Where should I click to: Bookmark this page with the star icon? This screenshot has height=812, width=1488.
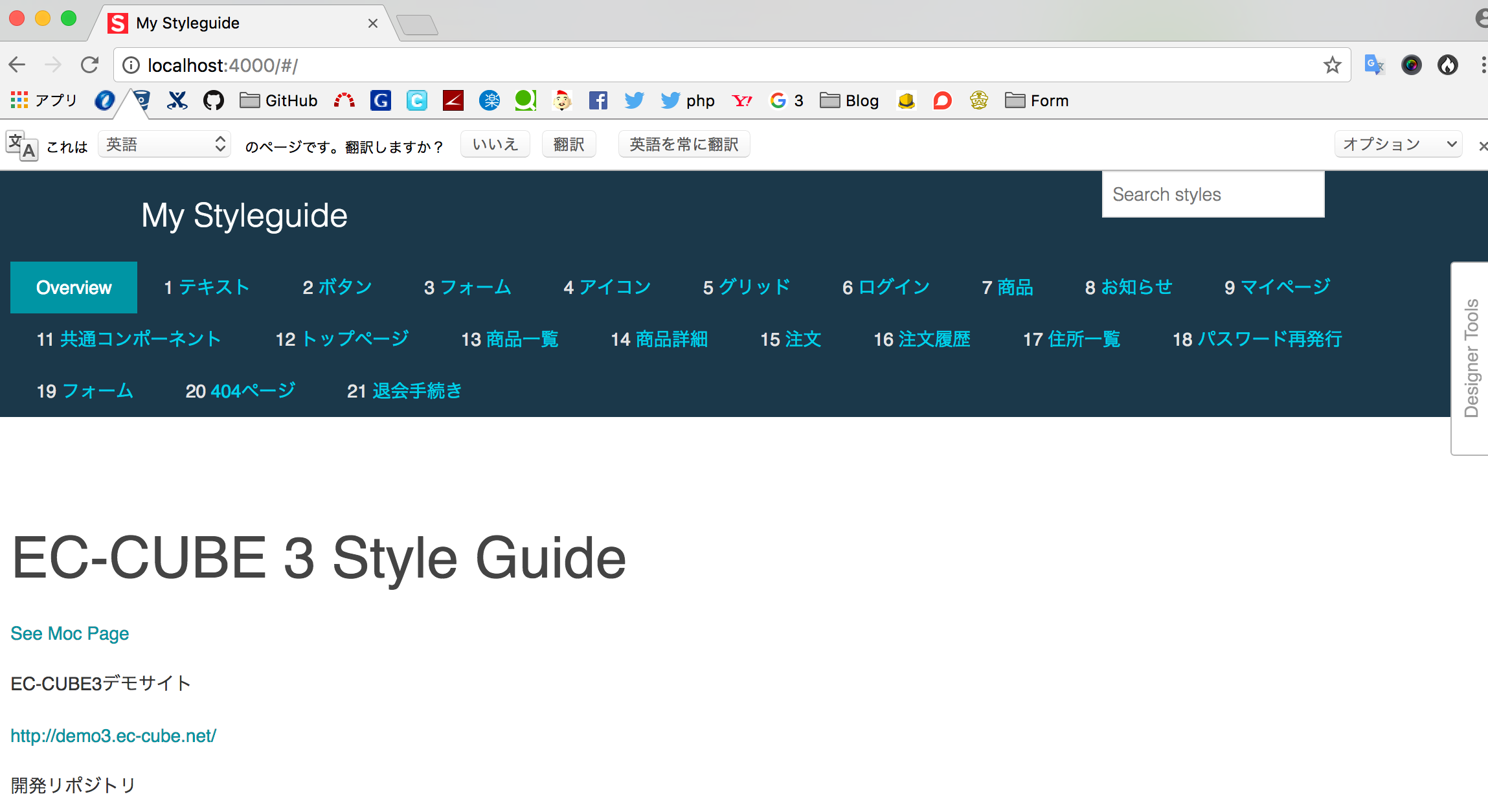tap(1332, 65)
